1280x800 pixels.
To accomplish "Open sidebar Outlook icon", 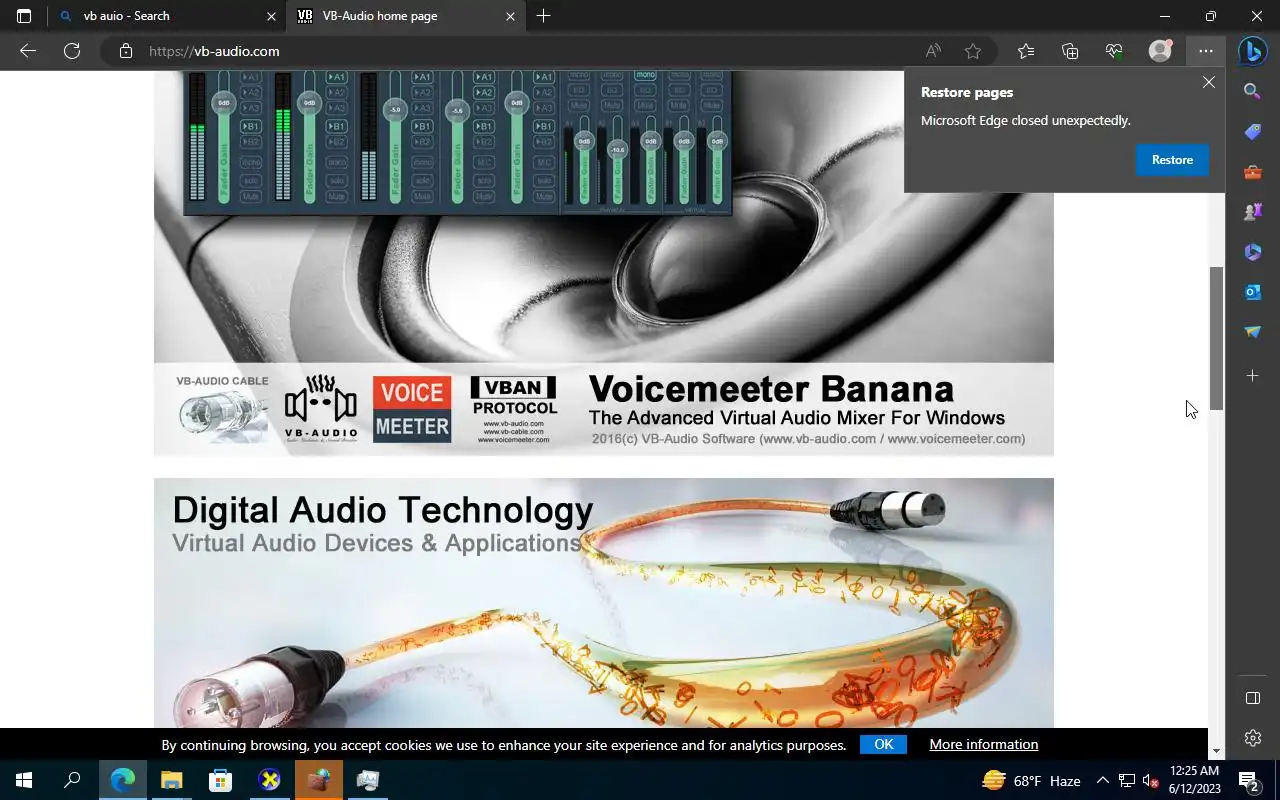I will (1253, 292).
